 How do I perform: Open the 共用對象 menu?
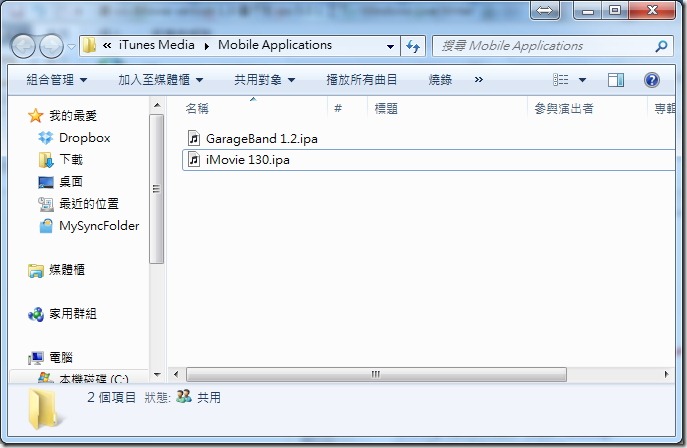pos(265,80)
